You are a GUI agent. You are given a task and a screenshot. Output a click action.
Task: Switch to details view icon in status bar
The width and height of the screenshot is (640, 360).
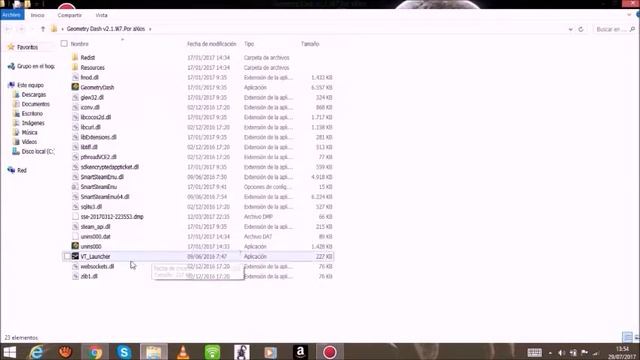627,337
